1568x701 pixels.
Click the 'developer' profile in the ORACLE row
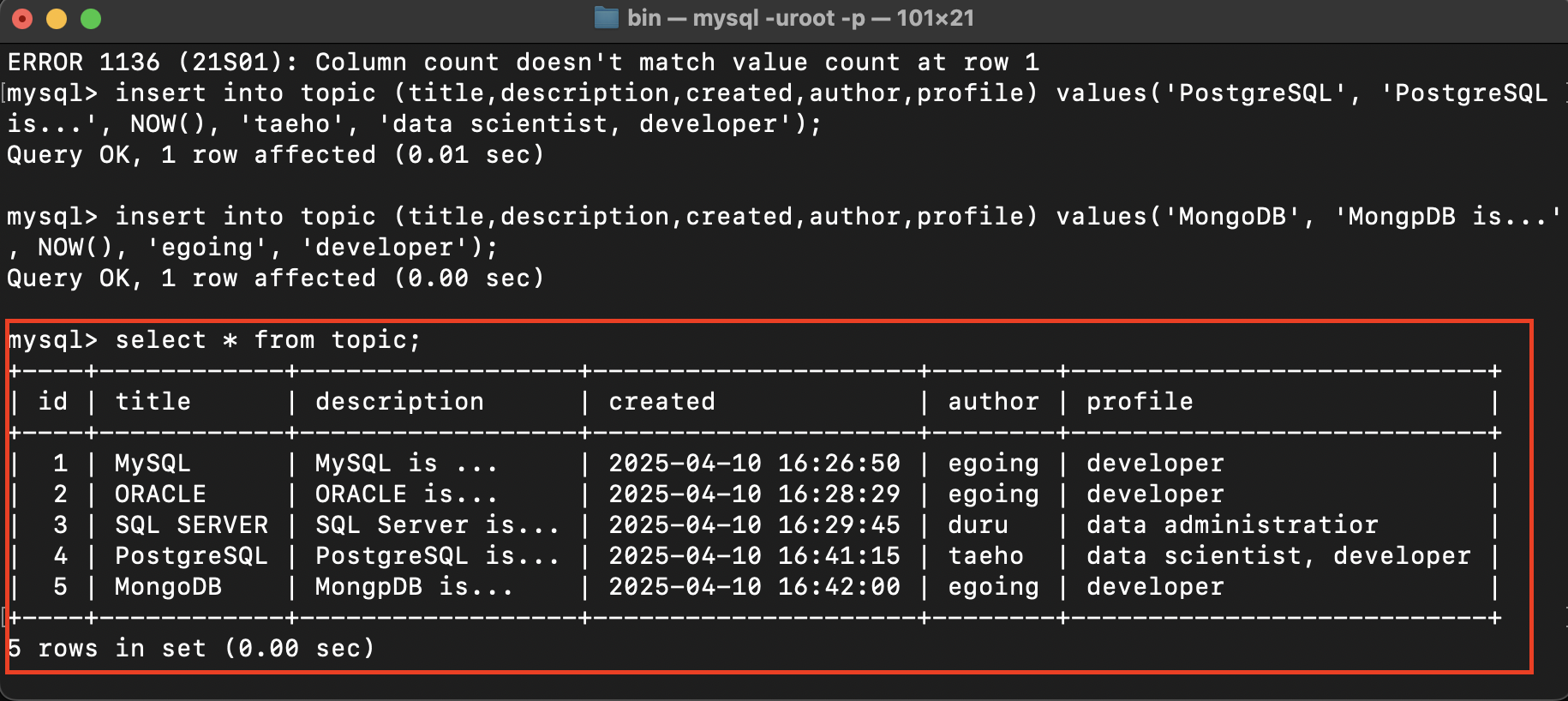pyautogui.click(x=1155, y=495)
